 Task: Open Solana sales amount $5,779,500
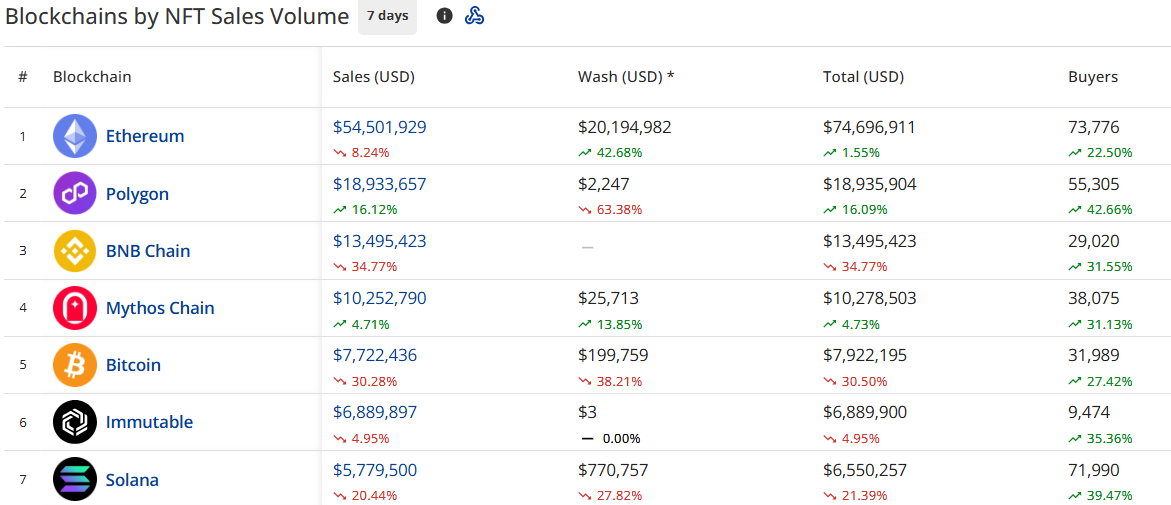click(x=375, y=470)
